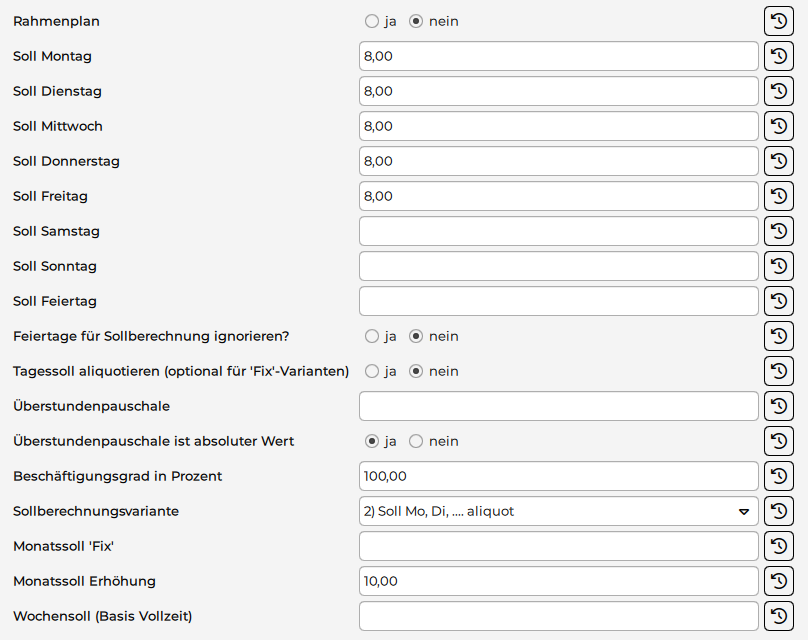The height and width of the screenshot is (640, 808).
Task: View history for Soll Feiertag
Action: click(x=779, y=301)
